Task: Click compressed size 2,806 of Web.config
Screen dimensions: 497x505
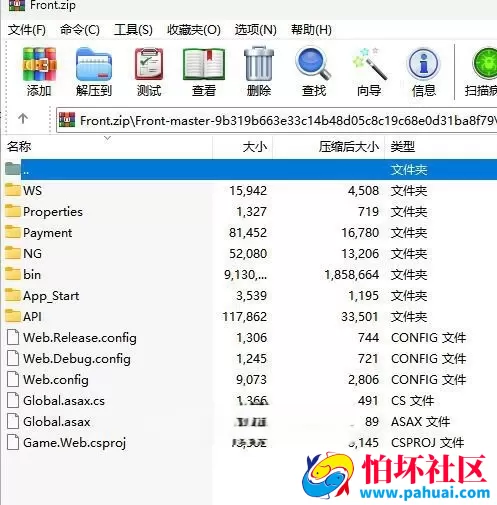Action: coord(363,380)
